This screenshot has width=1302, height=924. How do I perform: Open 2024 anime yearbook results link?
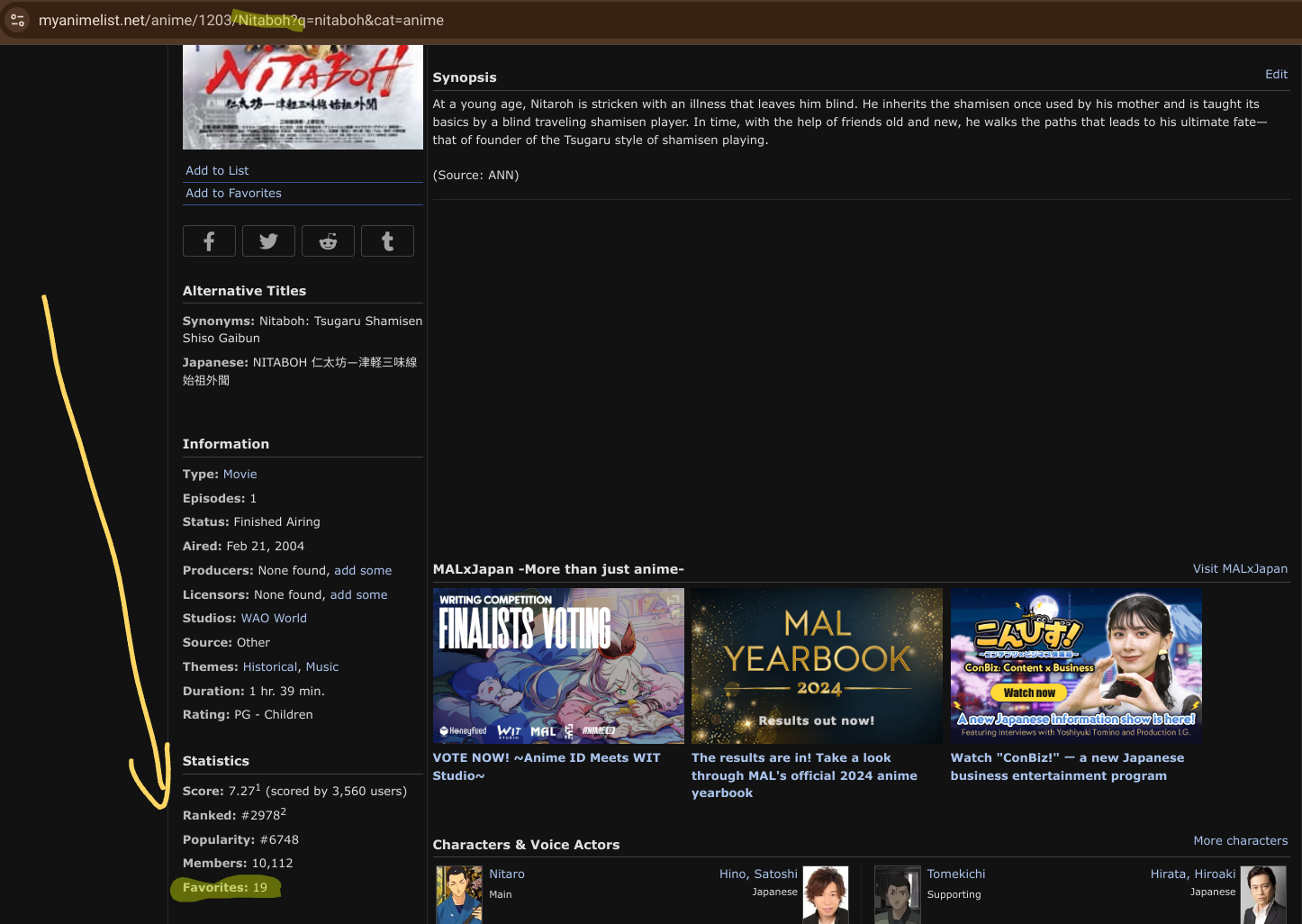(x=804, y=775)
